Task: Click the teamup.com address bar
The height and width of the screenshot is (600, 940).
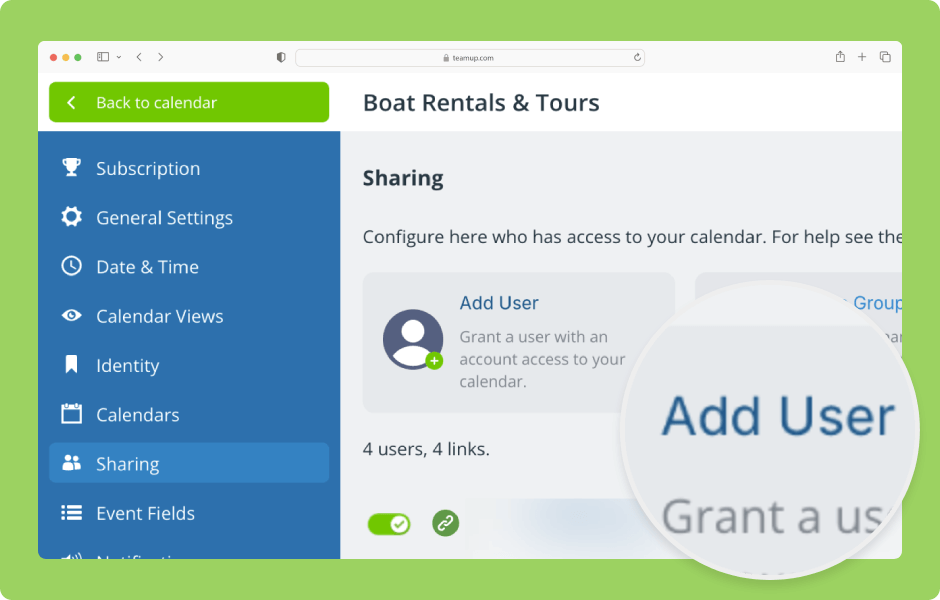Action: (470, 58)
